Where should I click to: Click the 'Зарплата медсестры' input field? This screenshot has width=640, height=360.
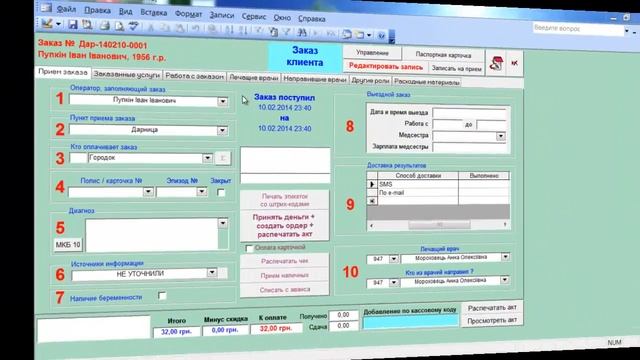click(x=469, y=147)
